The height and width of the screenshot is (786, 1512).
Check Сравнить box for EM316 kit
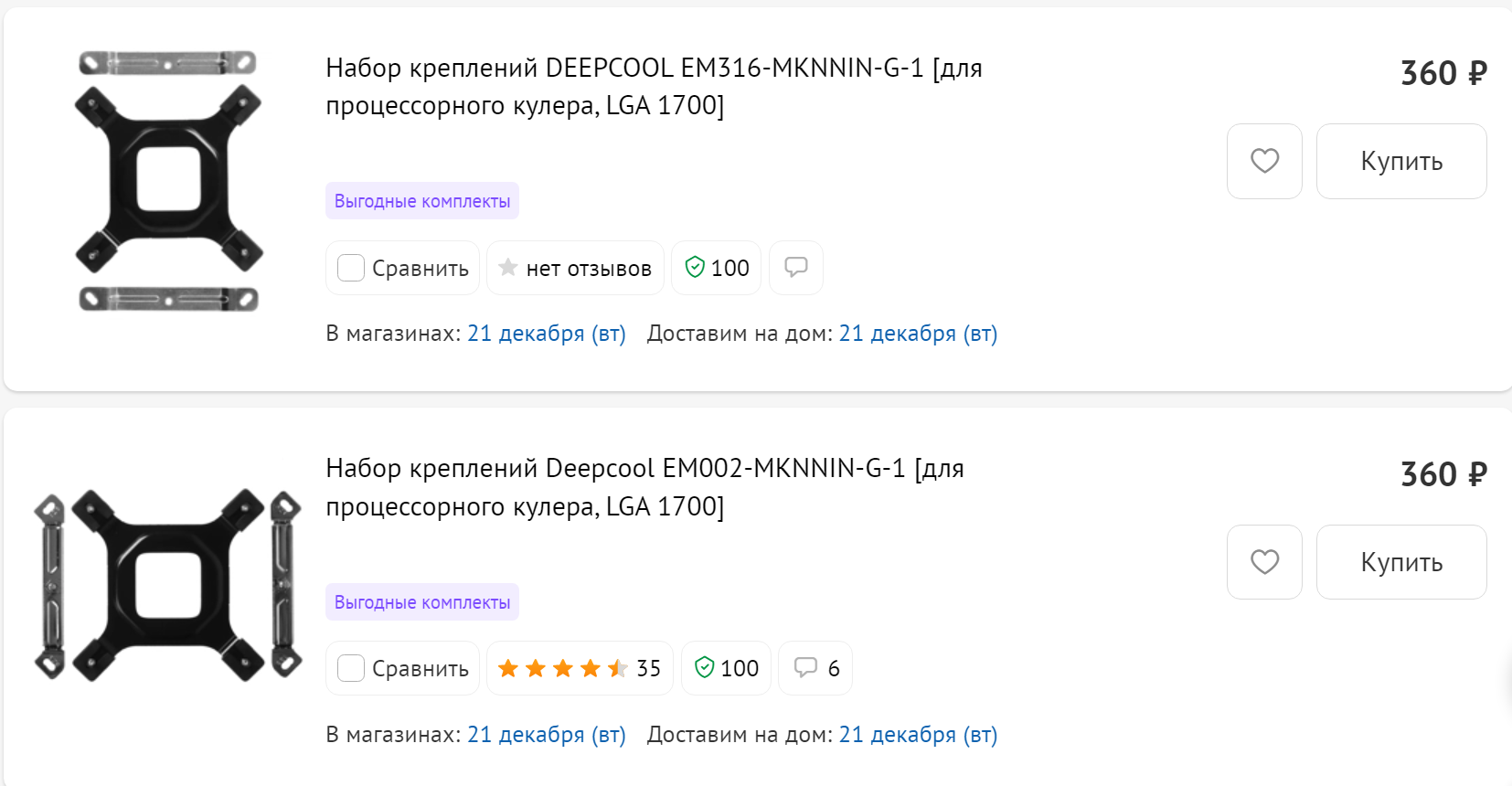351,268
